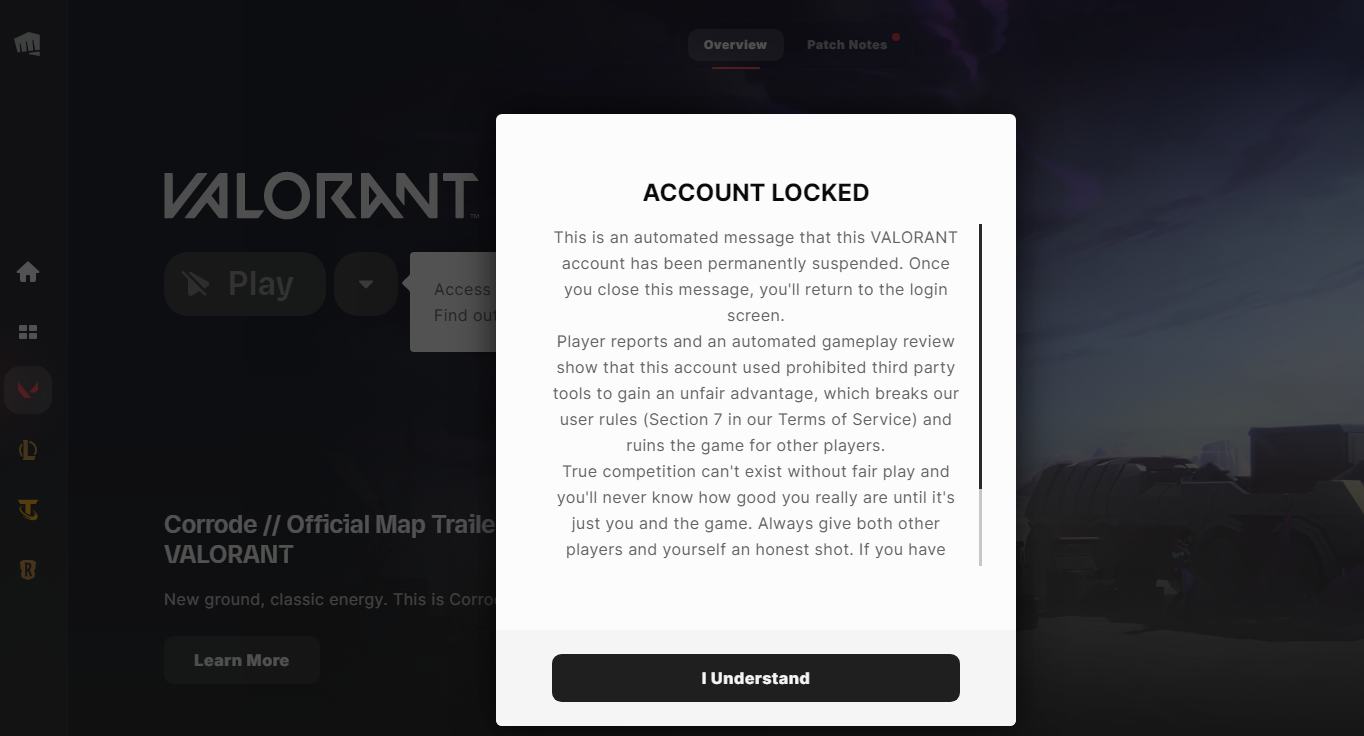1364x736 pixels.
Task: Expand the dropdown arrow beside Play
Action: [366, 284]
